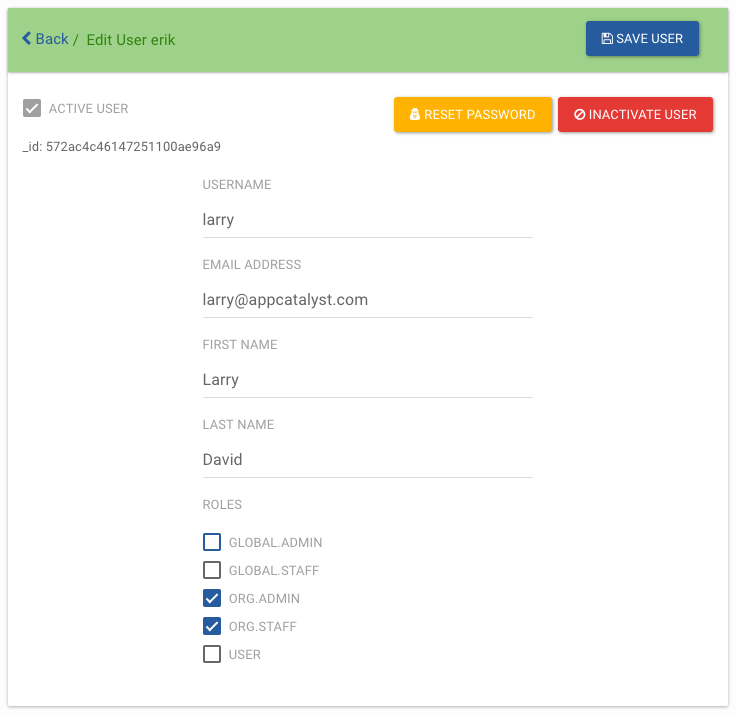
Task: Enable the GLOBAL.STAFF role checkbox
Action: 212,570
